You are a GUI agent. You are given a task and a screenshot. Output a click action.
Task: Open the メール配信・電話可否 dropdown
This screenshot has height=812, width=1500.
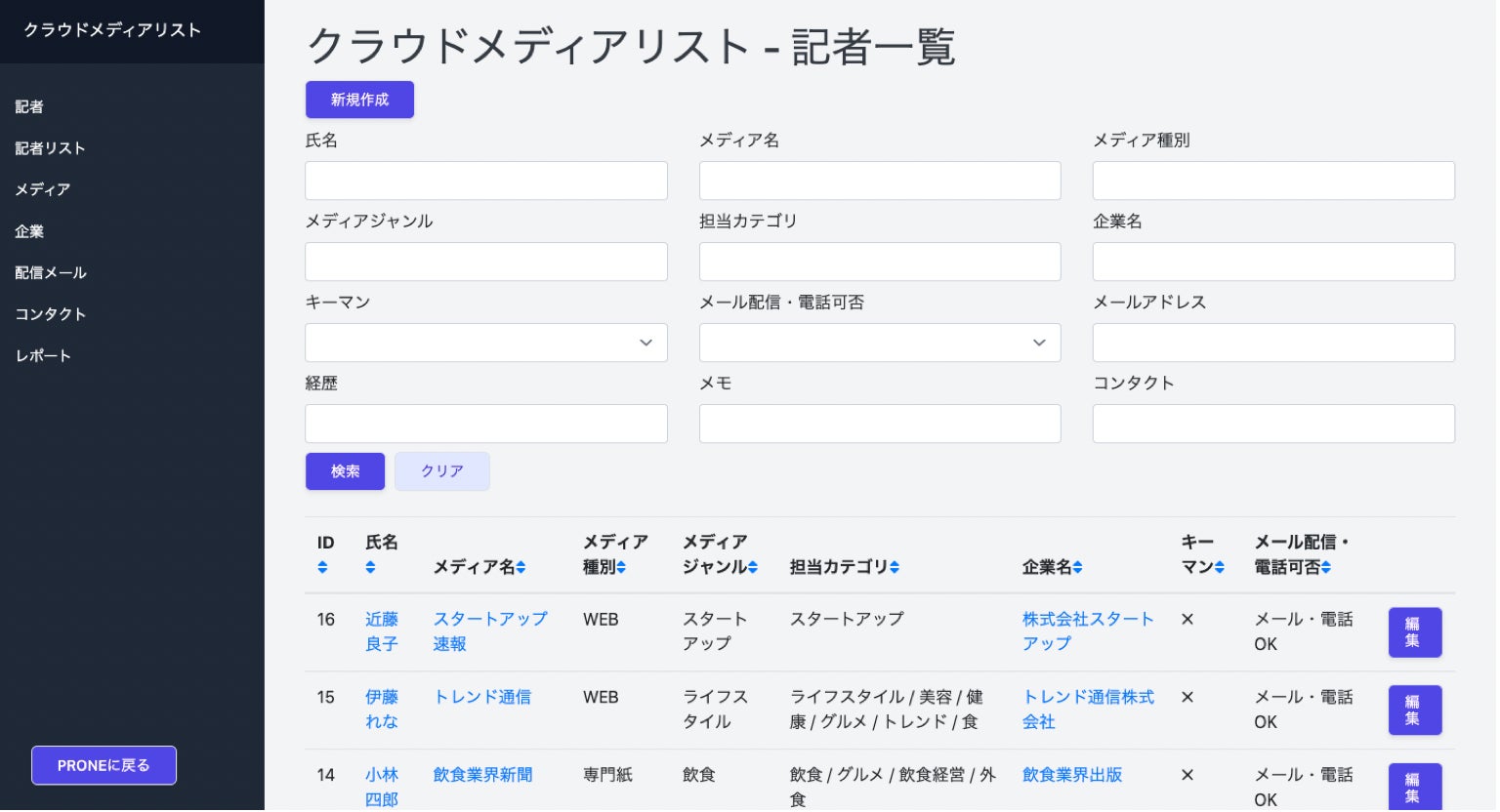[x=880, y=344]
